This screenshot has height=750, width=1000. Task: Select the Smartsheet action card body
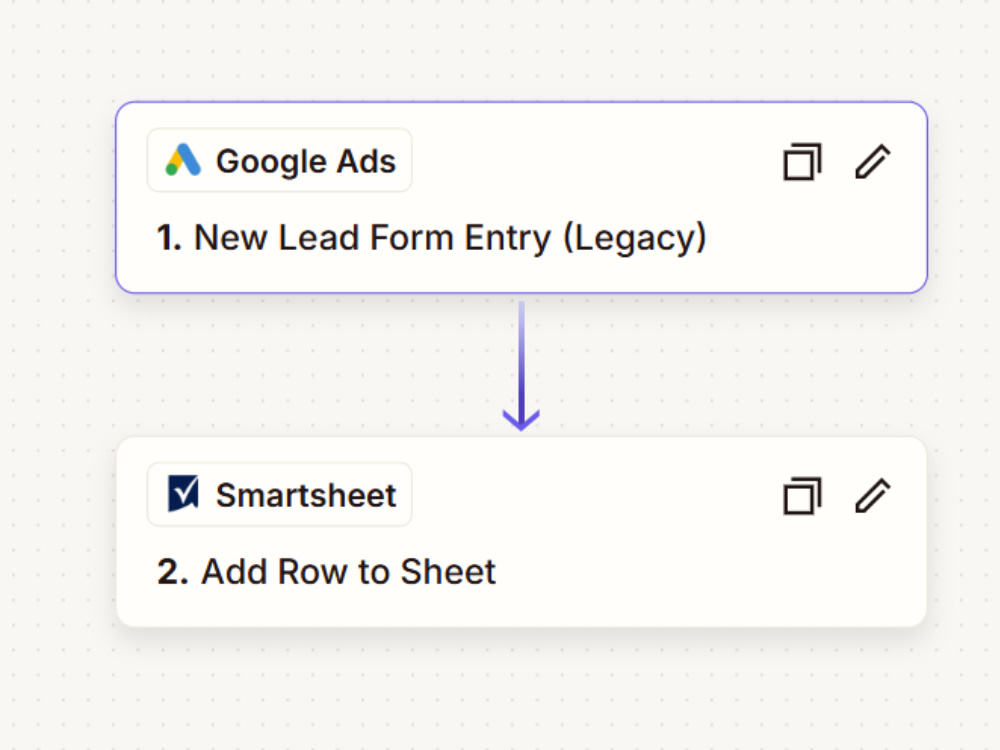[x=521, y=532]
